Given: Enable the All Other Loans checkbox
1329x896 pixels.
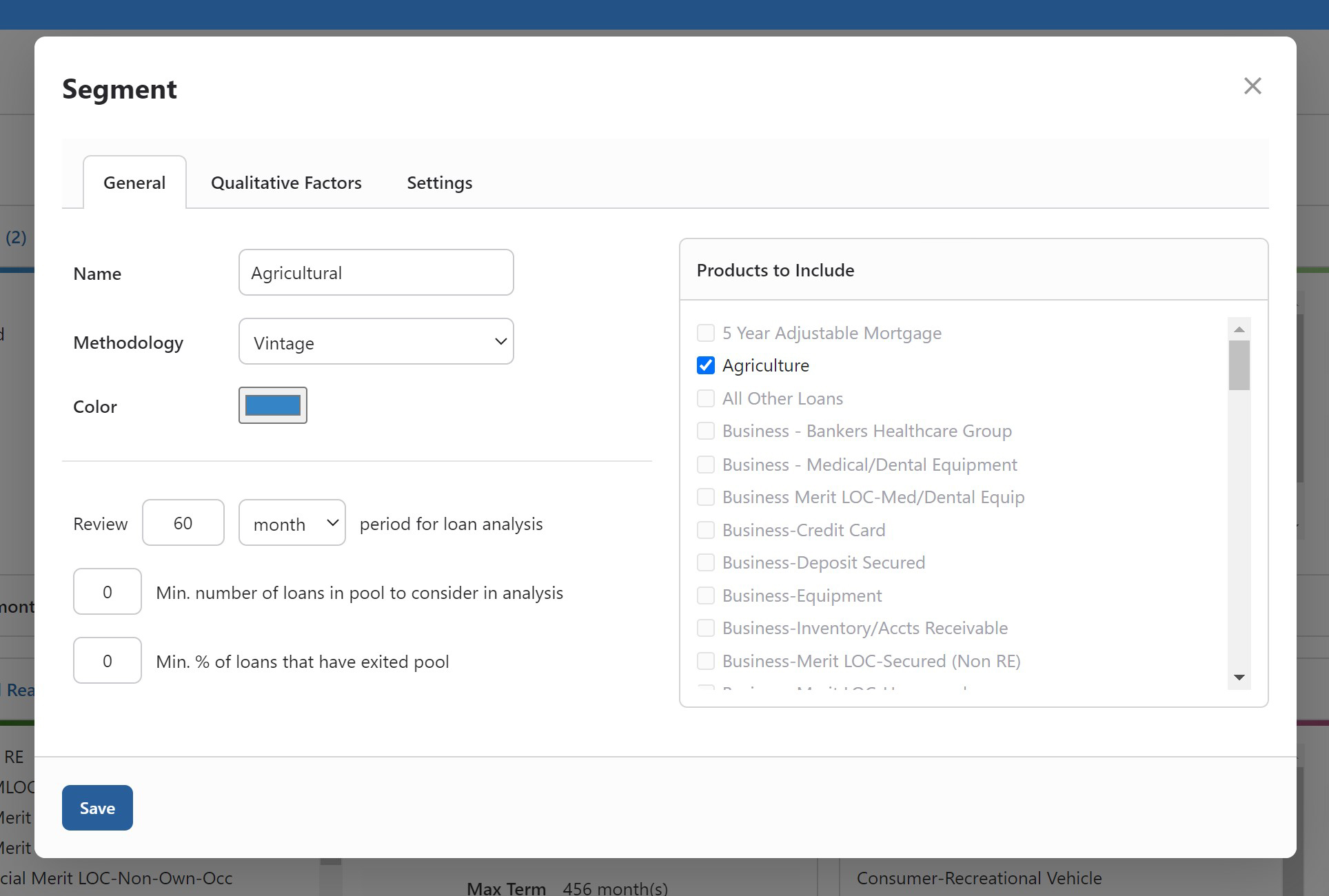Looking at the screenshot, I should tap(705, 398).
